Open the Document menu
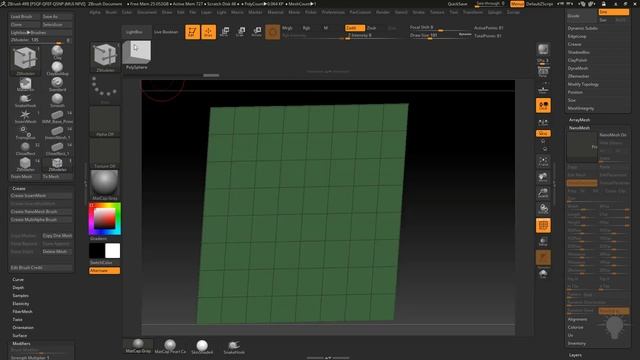 pos(147,12)
